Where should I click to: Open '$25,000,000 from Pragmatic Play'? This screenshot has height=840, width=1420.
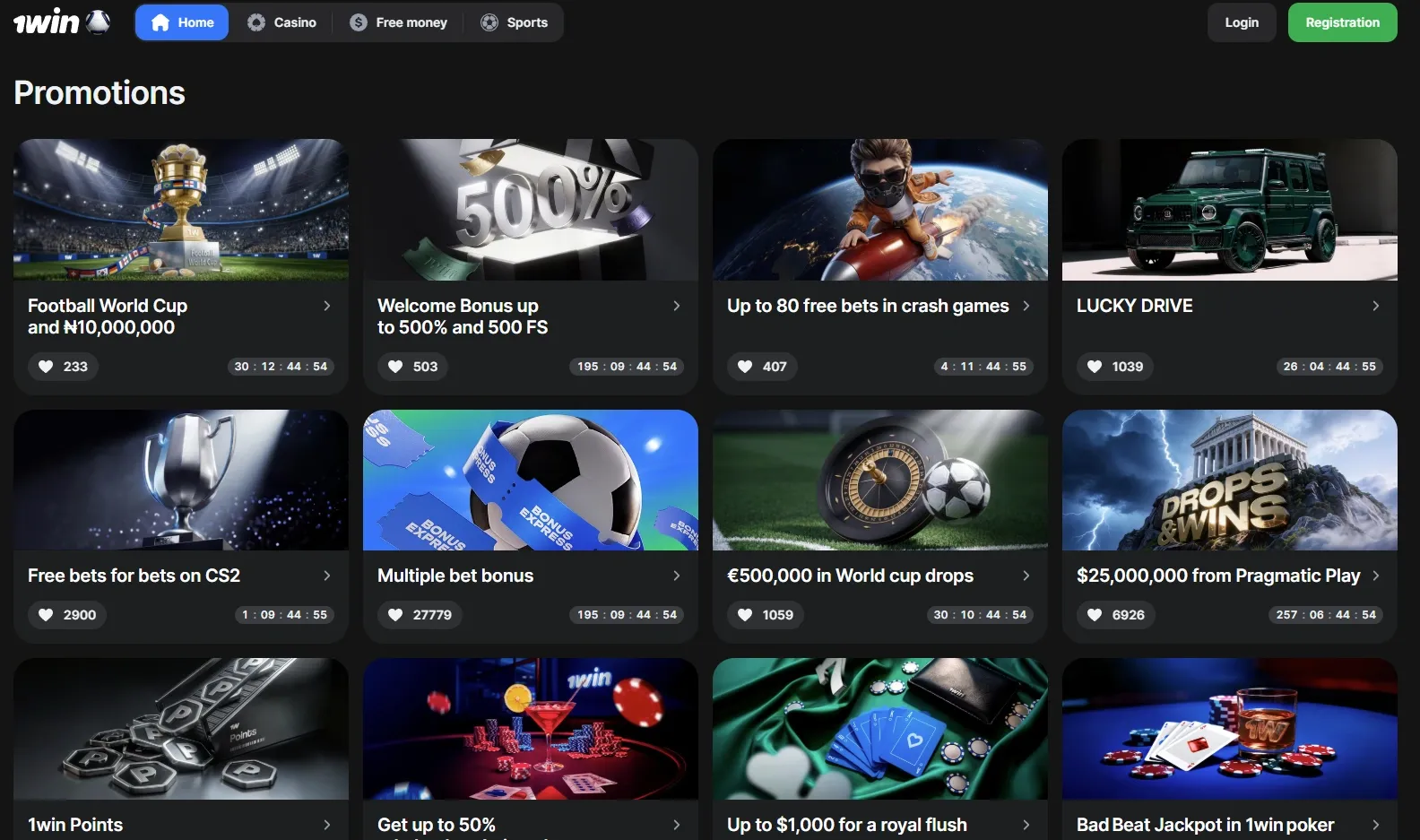pos(1218,576)
